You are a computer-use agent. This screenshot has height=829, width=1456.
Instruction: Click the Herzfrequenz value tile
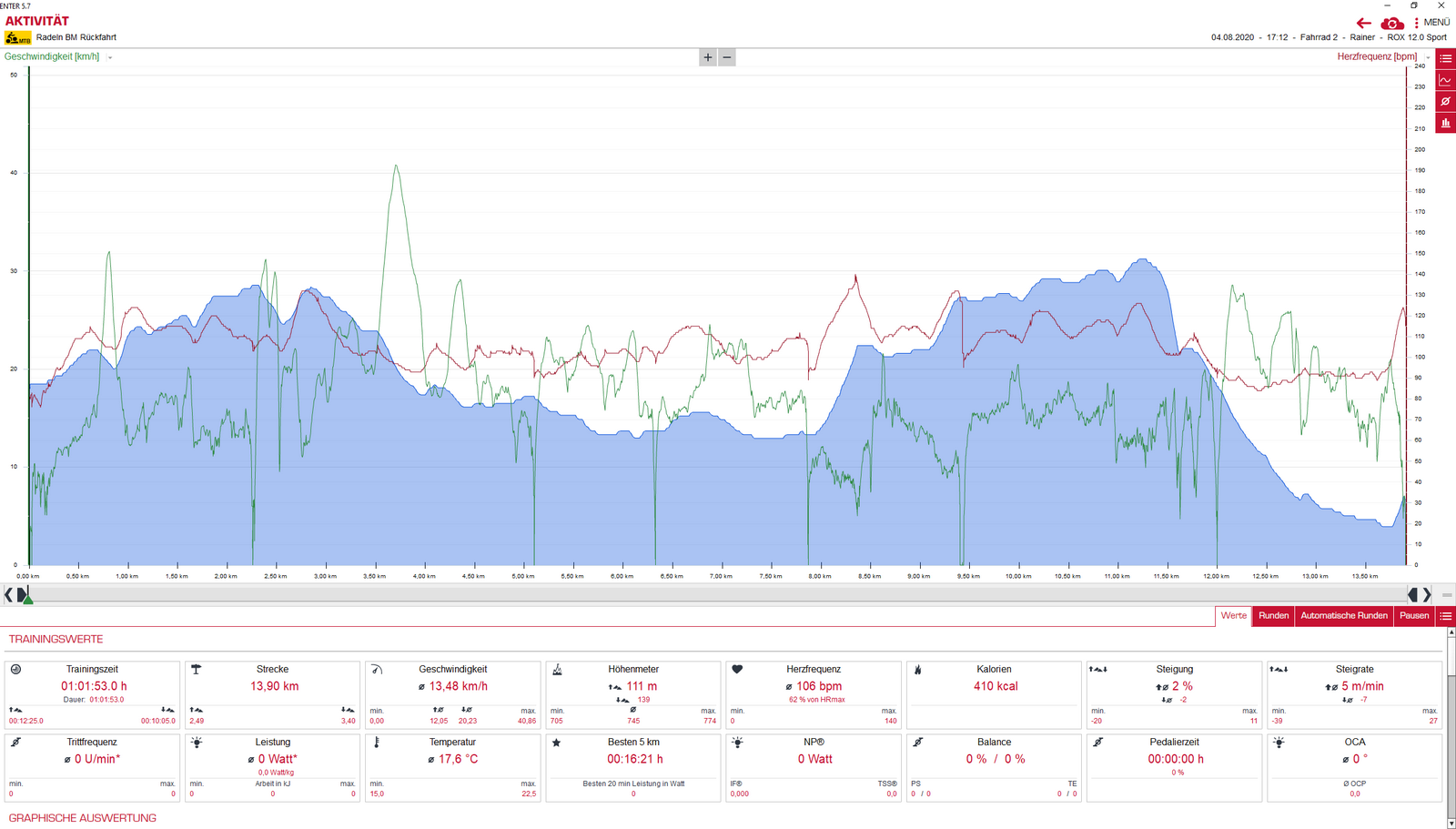coord(813,694)
